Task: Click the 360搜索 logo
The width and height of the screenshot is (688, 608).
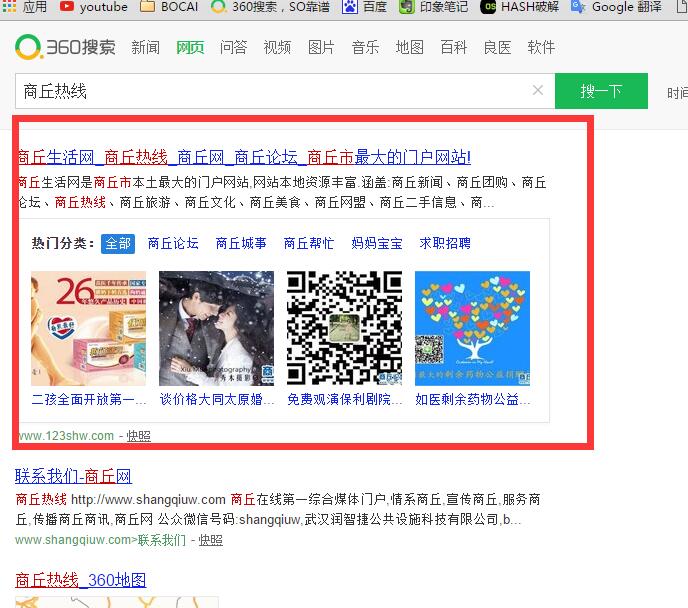Action: (65, 47)
